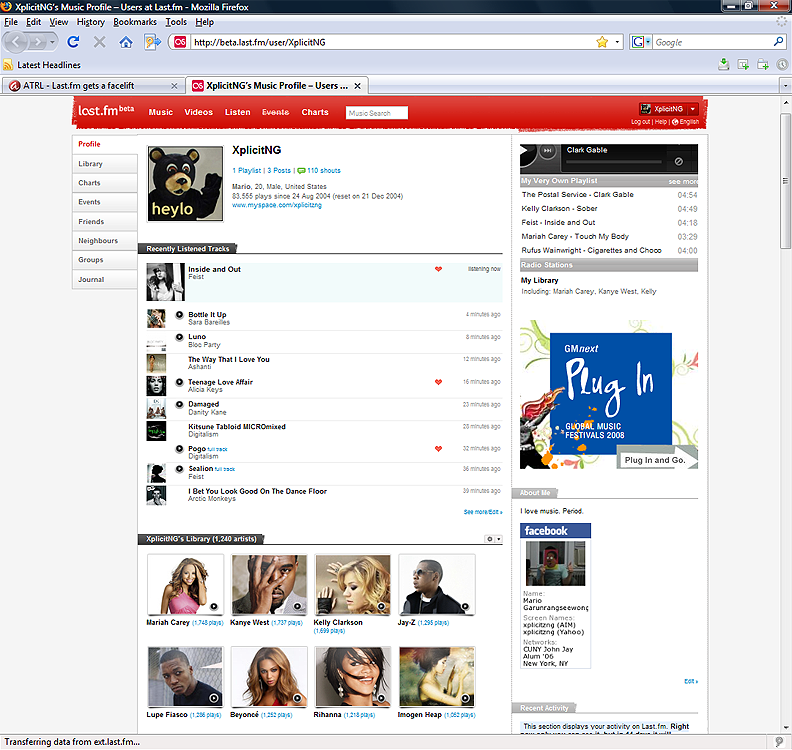Open the Tools menu
Viewport: 792px width, 750px height.
tap(176, 22)
